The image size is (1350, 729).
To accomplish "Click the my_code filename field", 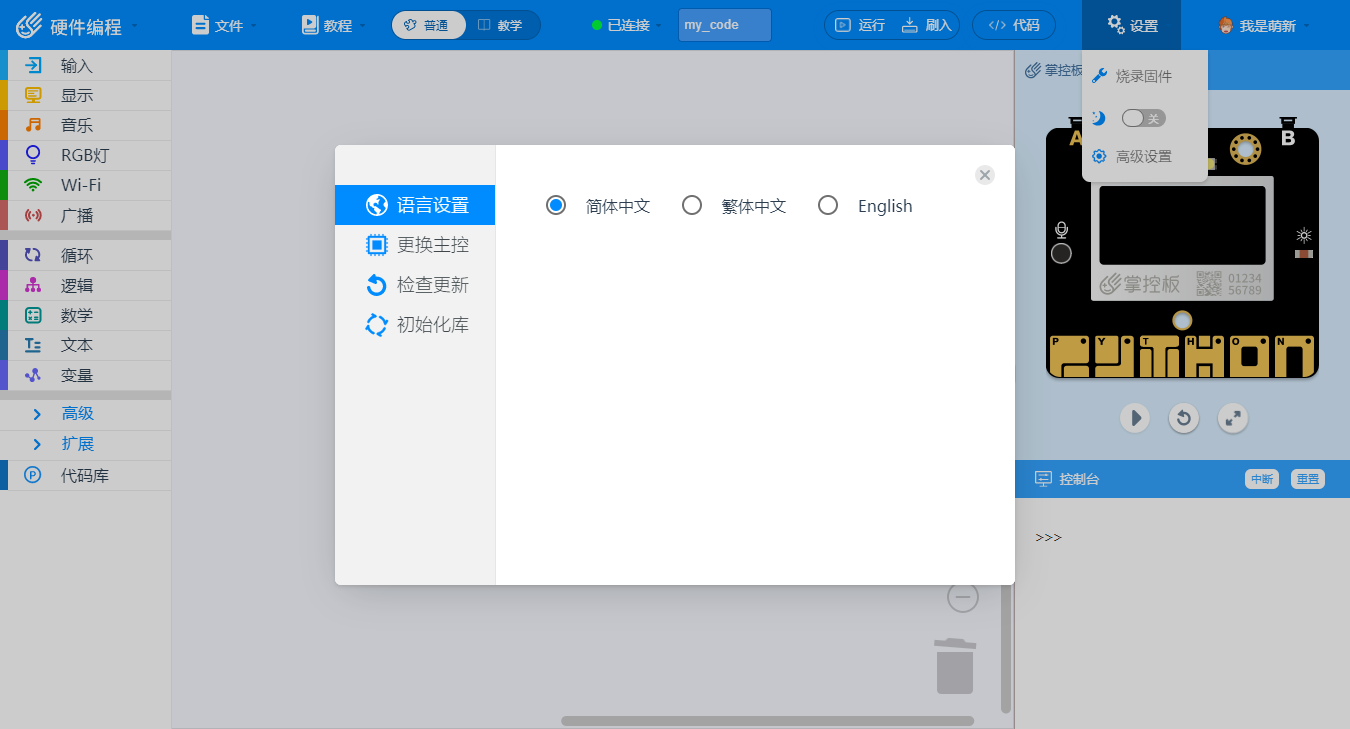I will 725,25.
